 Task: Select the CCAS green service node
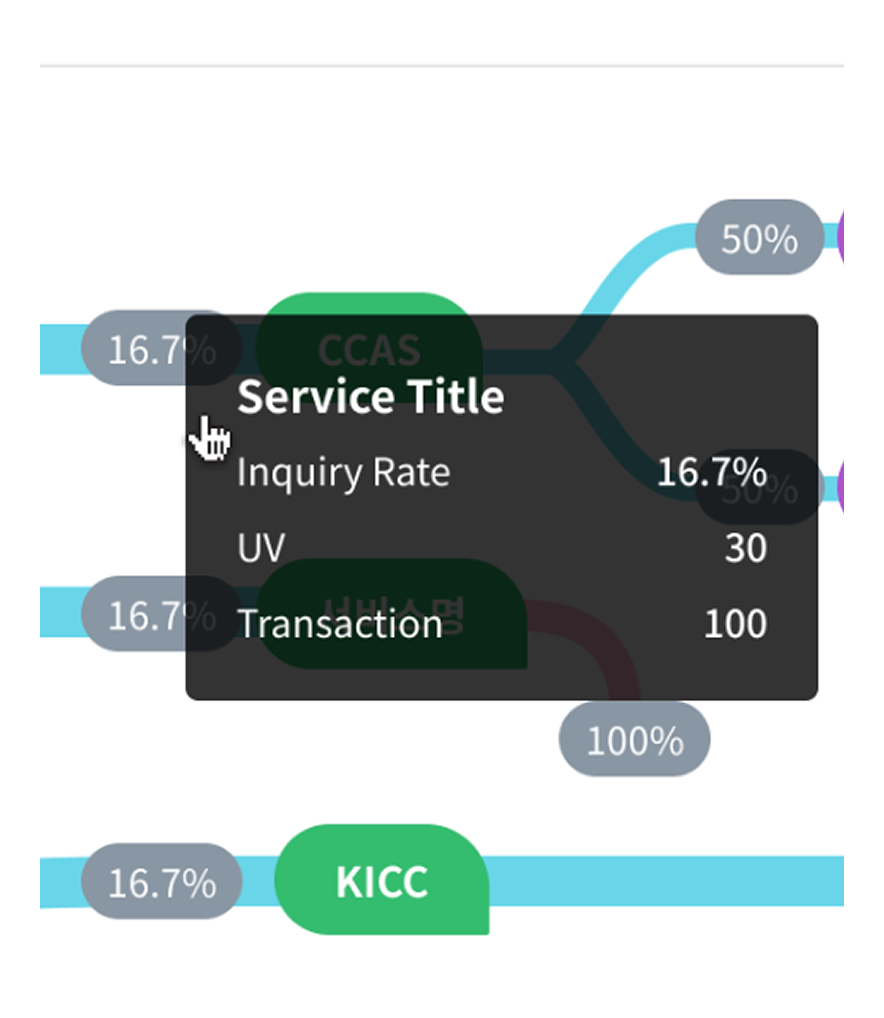[369, 348]
